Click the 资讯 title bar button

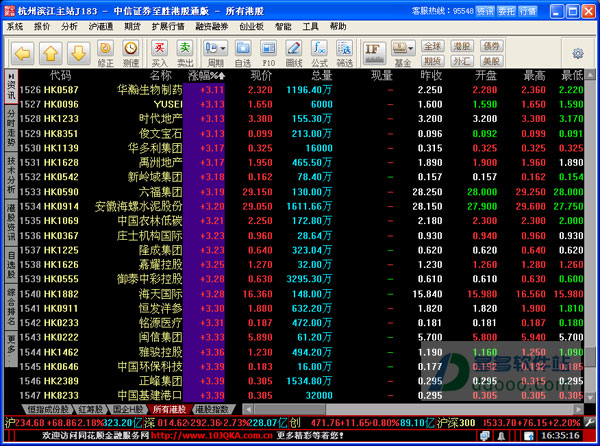(x=485, y=11)
